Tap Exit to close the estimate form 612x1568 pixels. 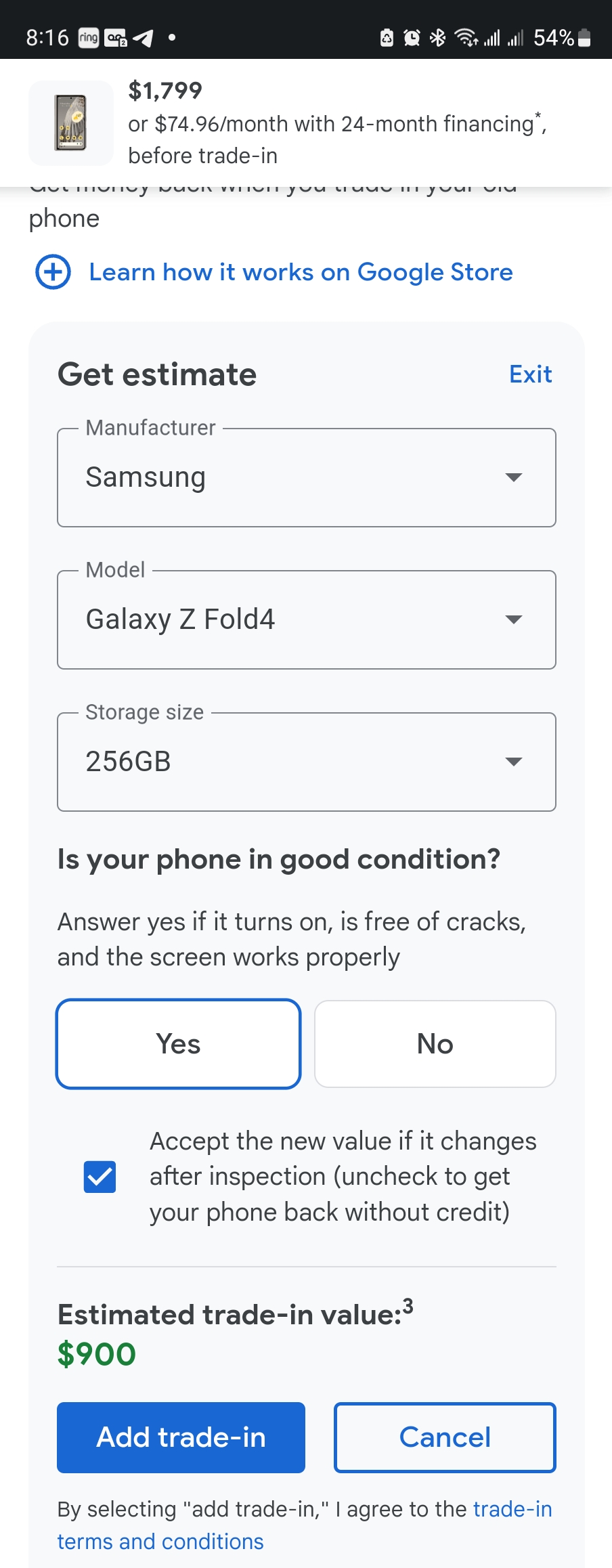click(530, 374)
